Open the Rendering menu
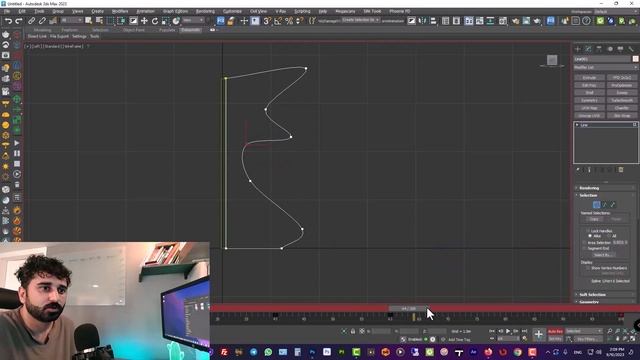 click(x=205, y=11)
